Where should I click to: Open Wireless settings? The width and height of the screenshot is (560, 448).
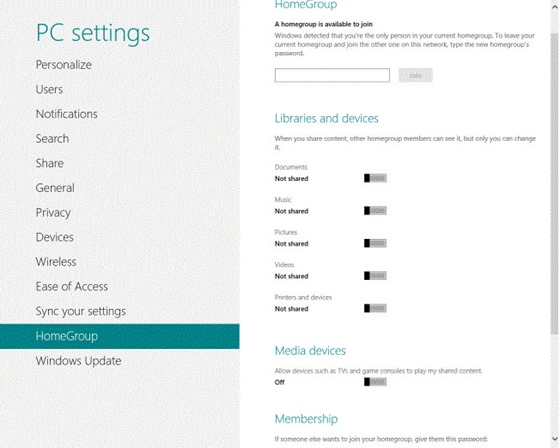coord(56,262)
